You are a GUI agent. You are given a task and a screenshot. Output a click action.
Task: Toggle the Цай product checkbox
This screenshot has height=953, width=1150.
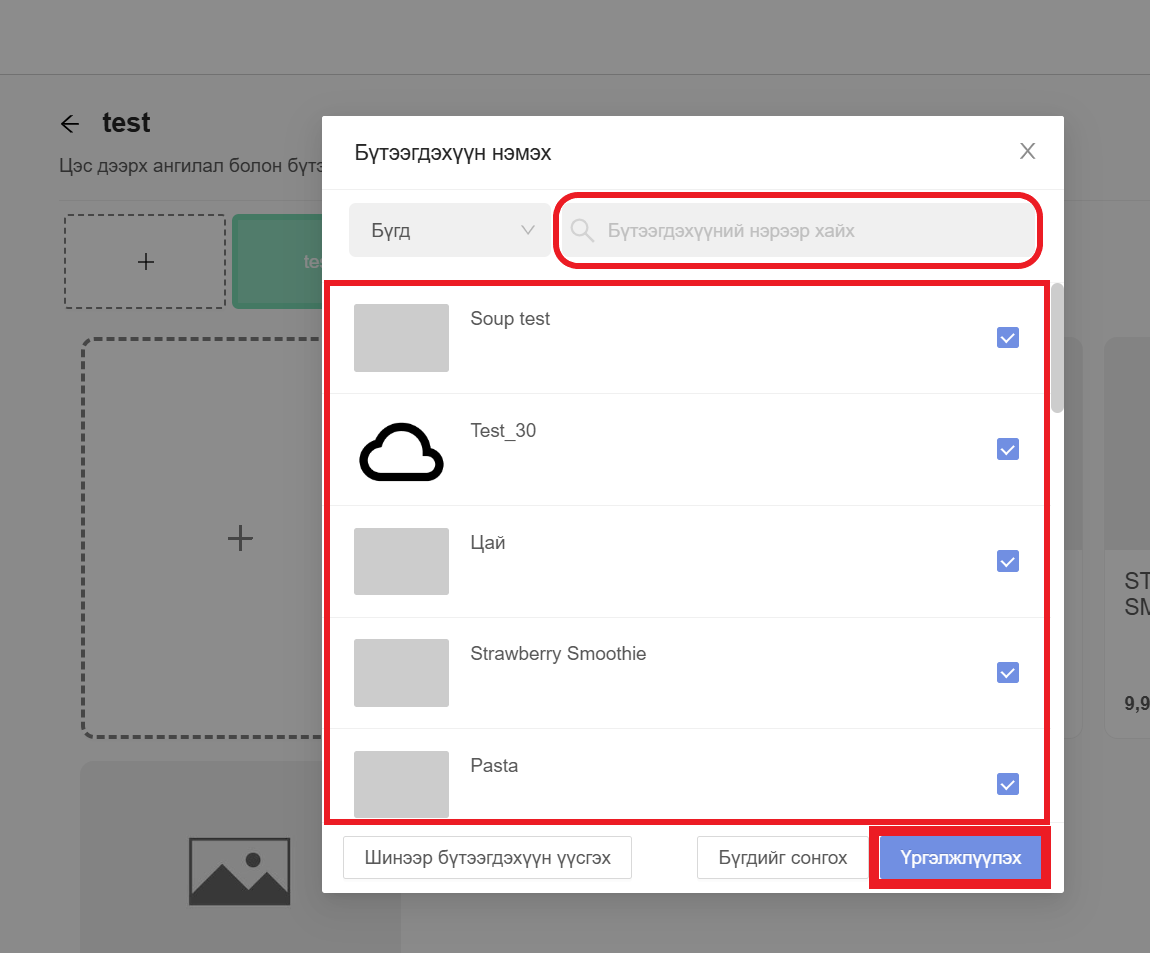tap(1008, 561)
